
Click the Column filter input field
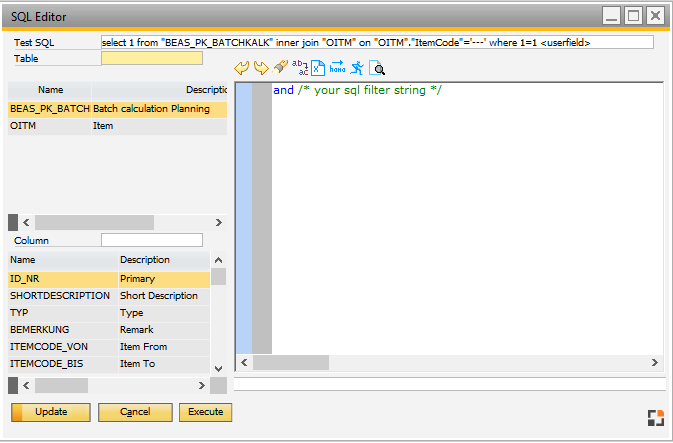(x=151, y=240)
